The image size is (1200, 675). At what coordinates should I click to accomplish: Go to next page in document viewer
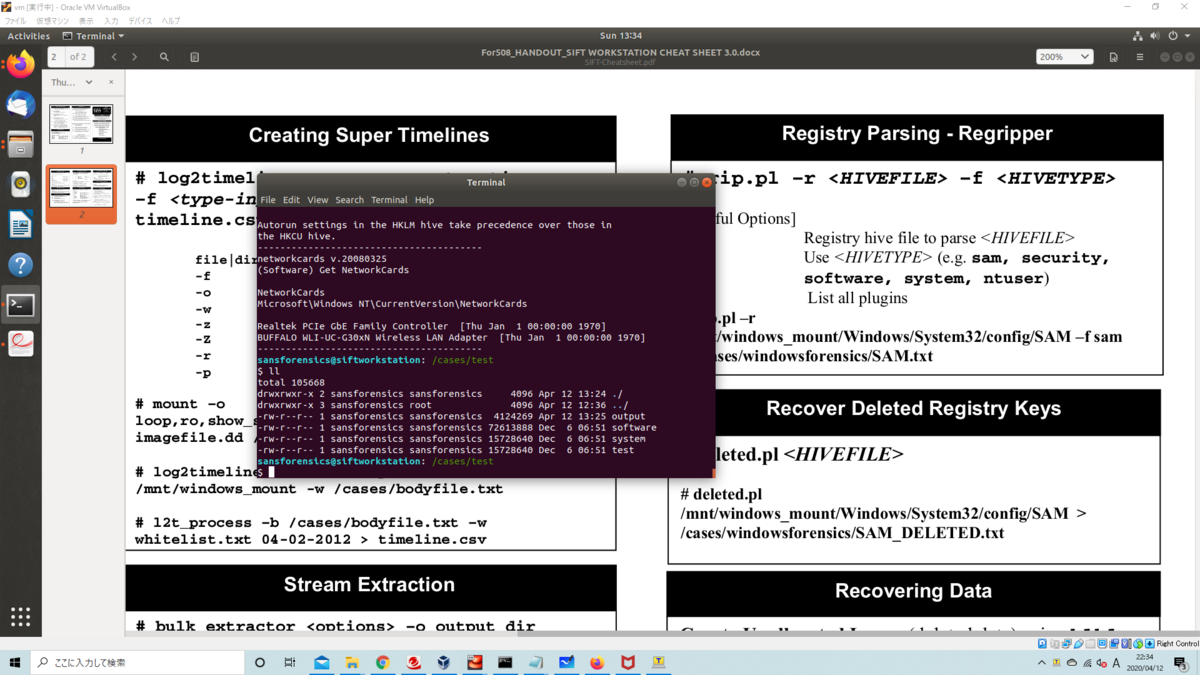[135, 57]
